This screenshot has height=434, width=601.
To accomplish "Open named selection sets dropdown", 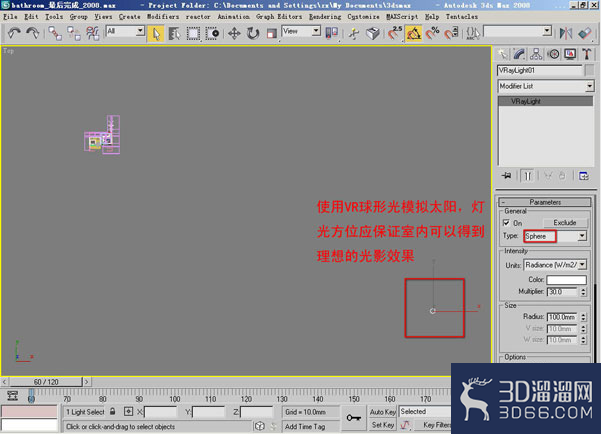I will point(518,31).
